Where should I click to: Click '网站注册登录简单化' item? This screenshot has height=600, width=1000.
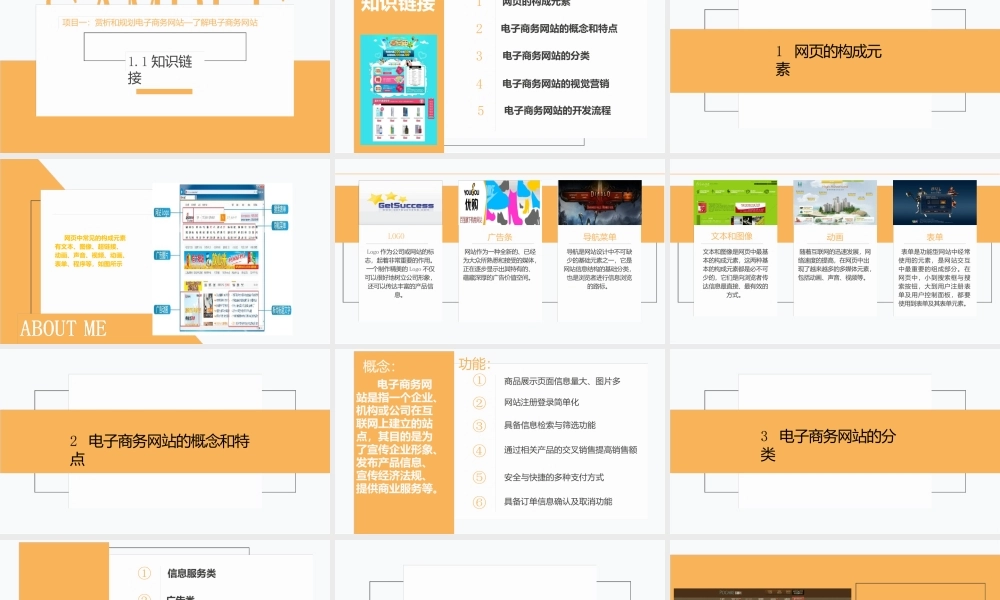click(541, 402)
